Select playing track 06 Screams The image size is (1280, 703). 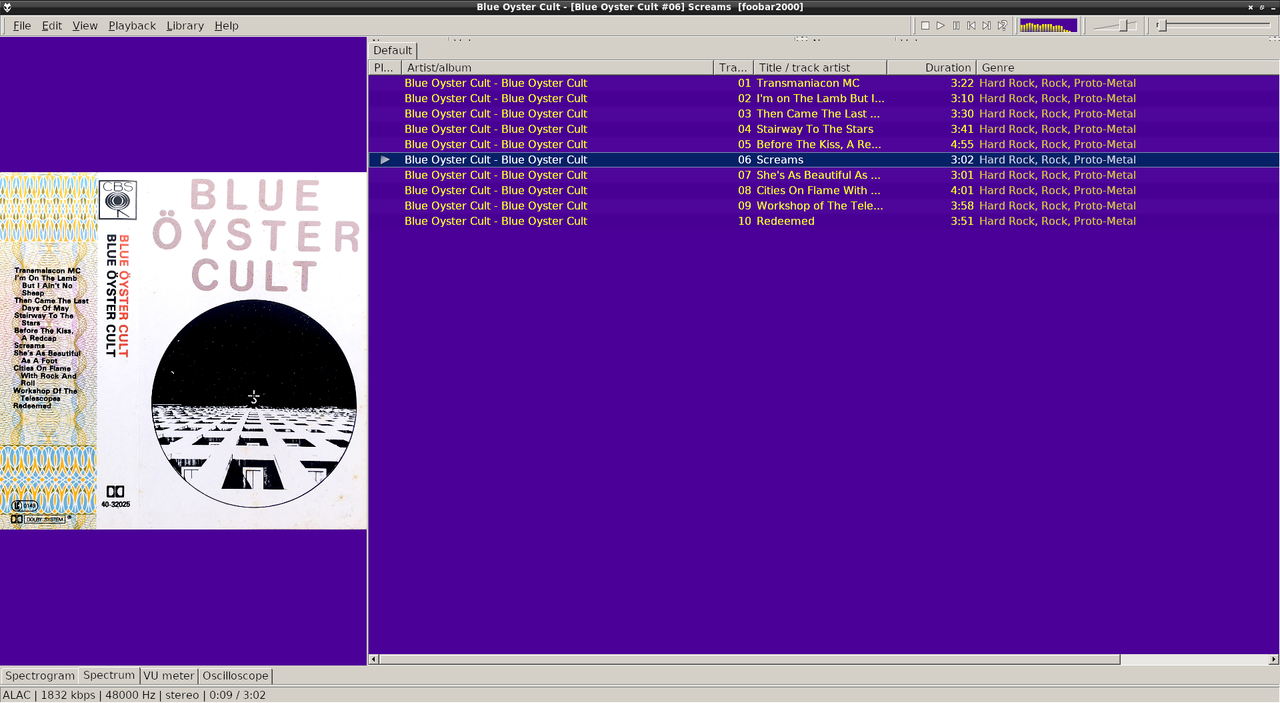(x=824, y=160)
